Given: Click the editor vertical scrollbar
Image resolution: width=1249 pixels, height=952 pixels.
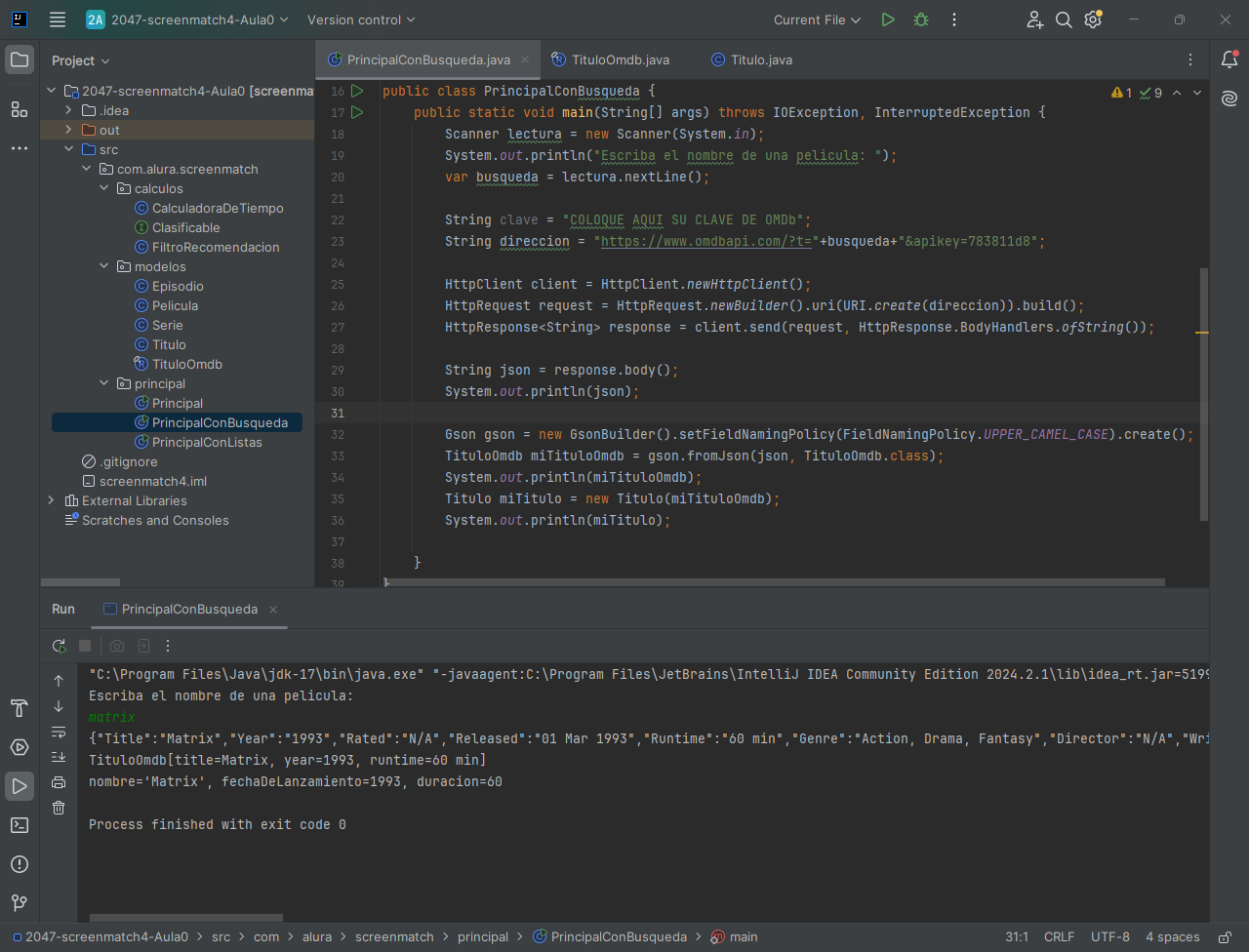Looking at the screenshot, I should pos(1203,395).
